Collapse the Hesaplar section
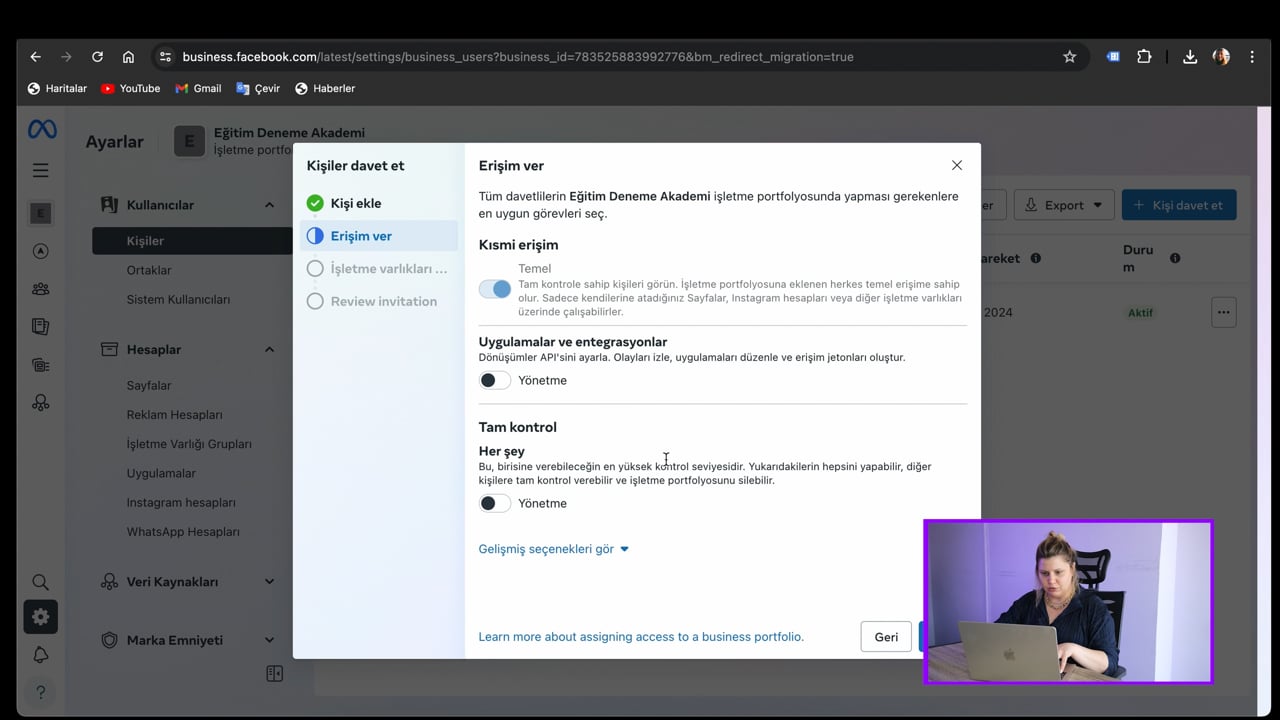Screen dimensions: 1280x720 tap(269, 350)
